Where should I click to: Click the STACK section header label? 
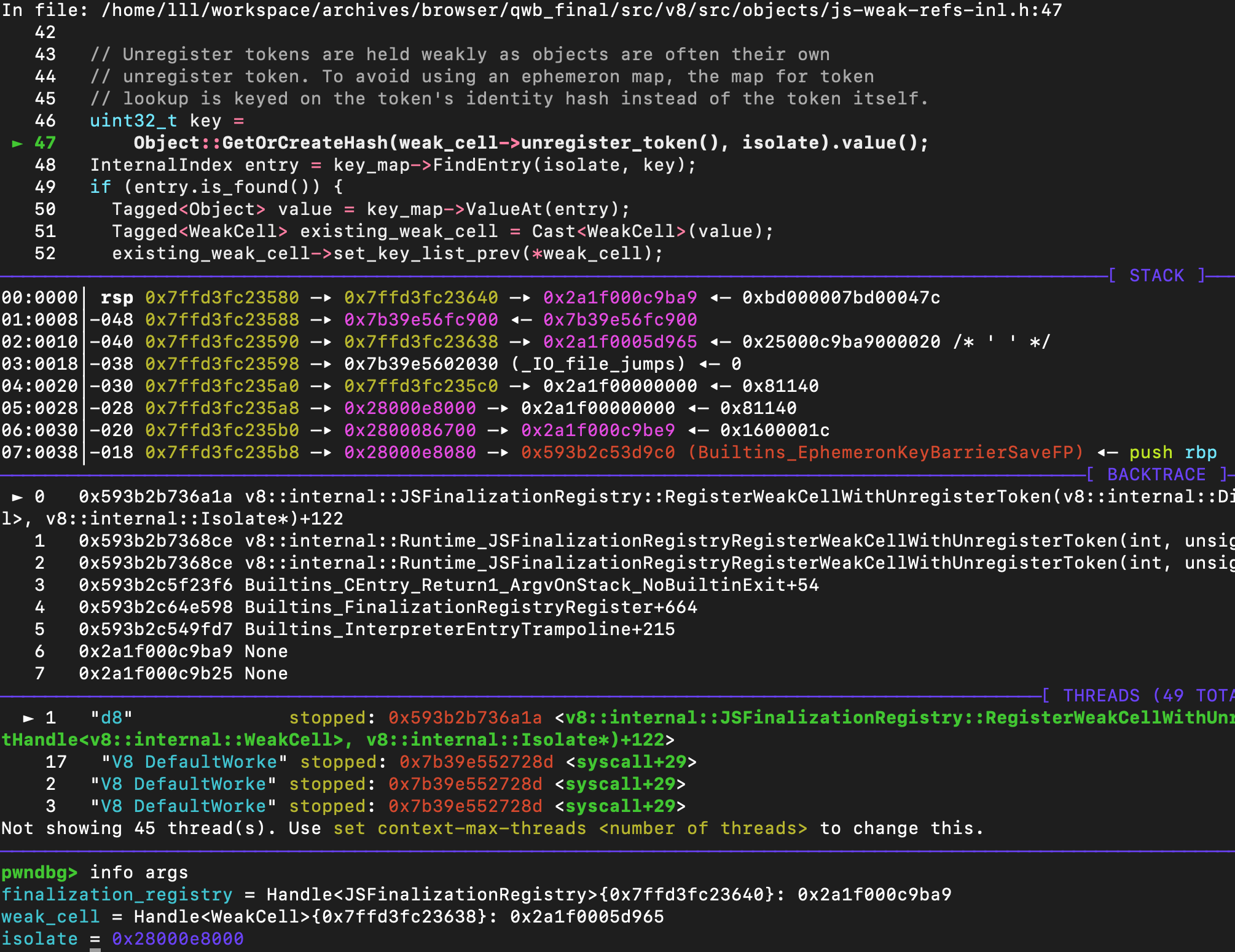(1156, 276)
